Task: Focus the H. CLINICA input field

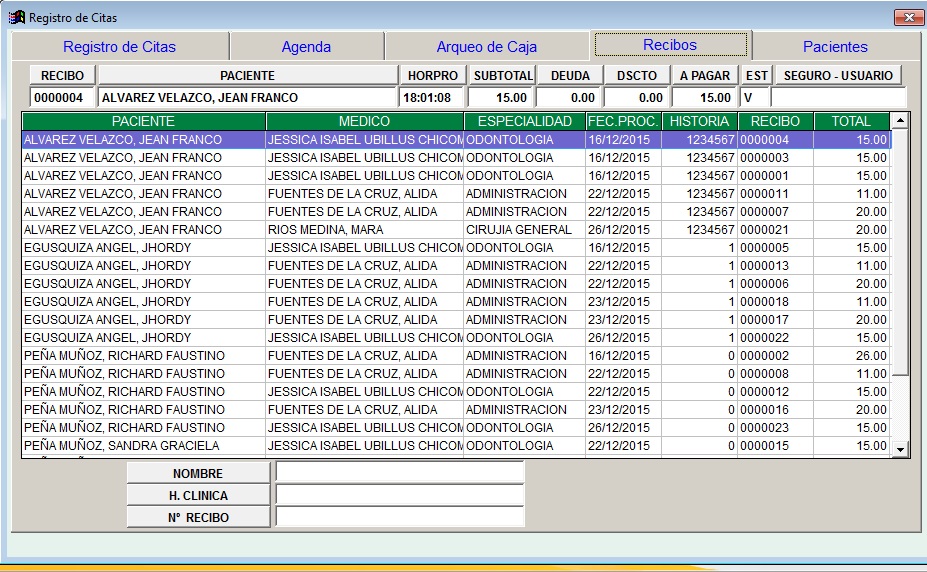Action: coord(400,495)
